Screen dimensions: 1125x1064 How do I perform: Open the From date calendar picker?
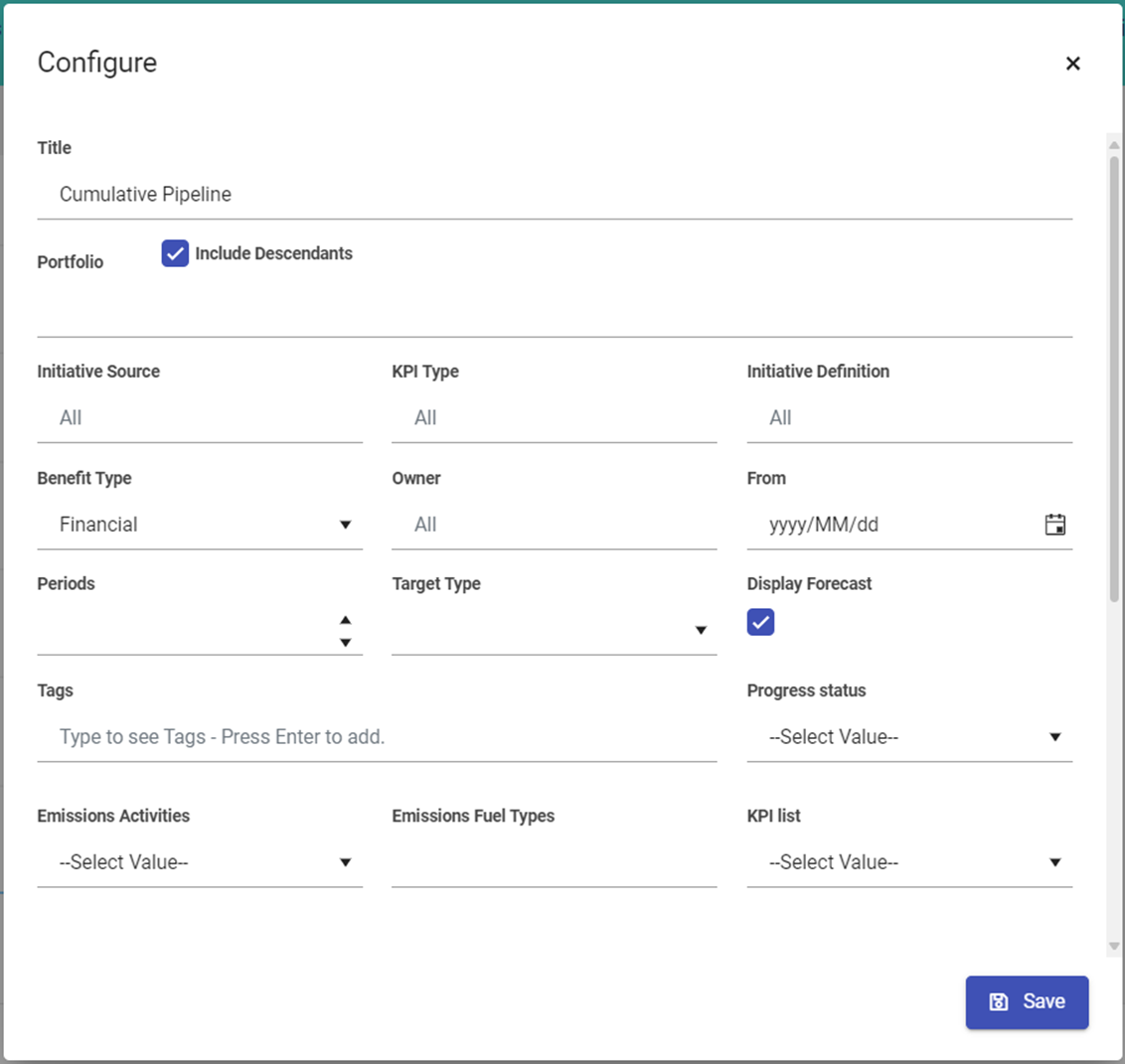click(1054, 525)
